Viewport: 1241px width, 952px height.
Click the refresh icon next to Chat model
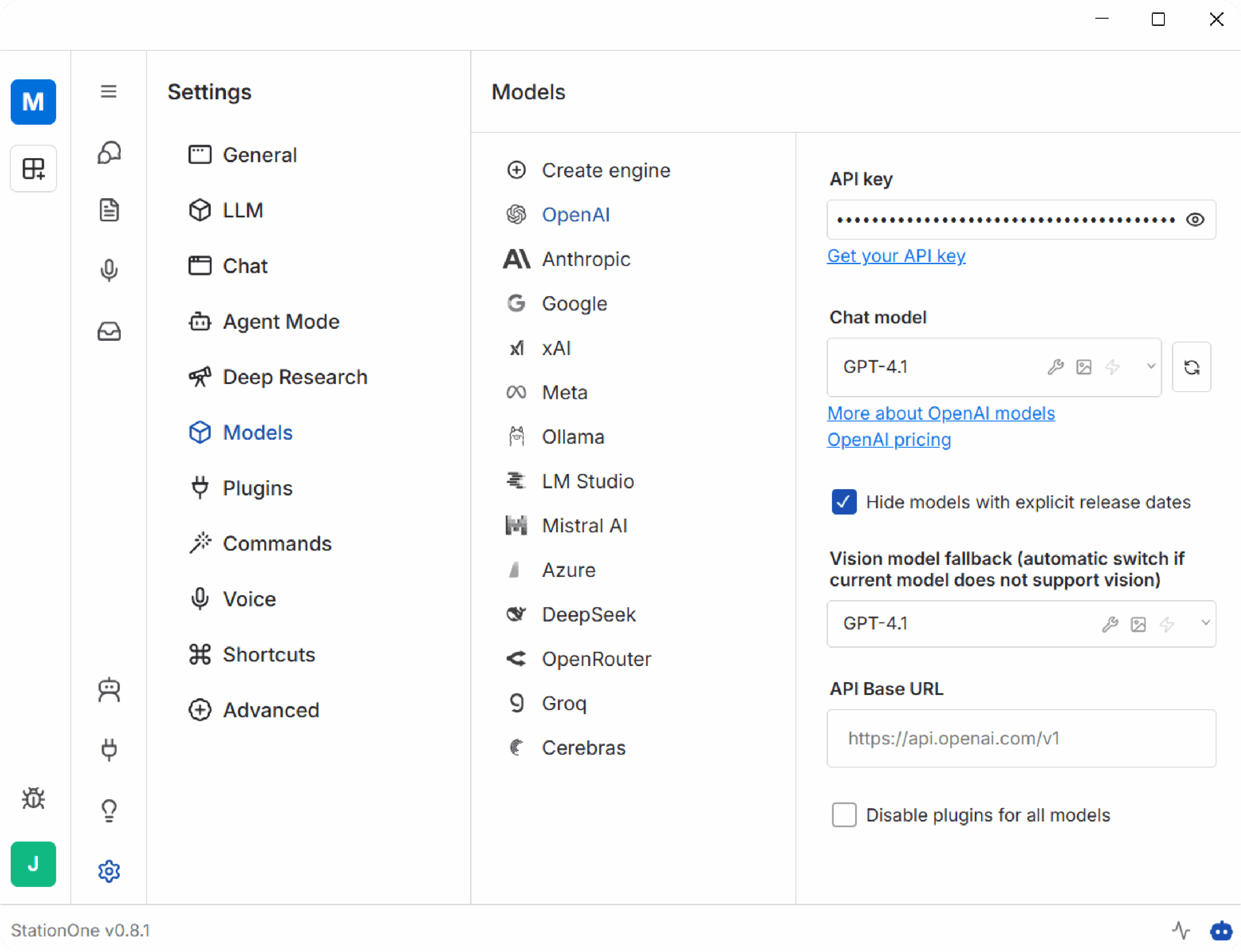[x=1192, y=367]
